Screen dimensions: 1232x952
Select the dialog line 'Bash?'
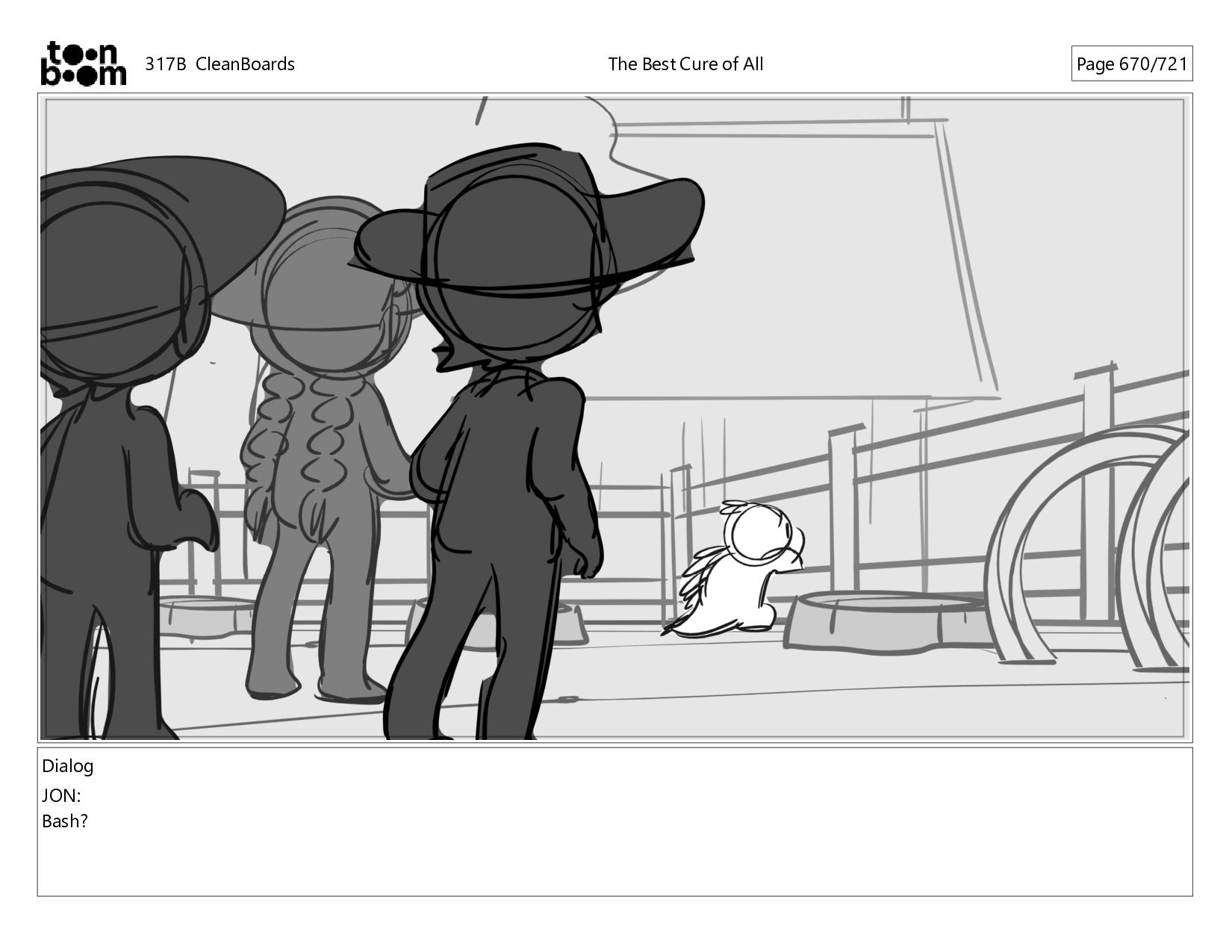pyautogui.click(x=65, y=821)
